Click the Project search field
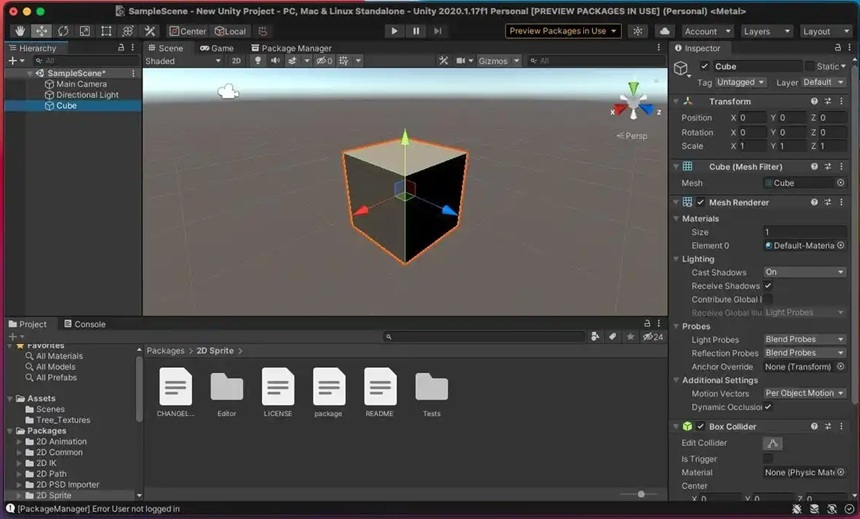The width and height of the screenshot is (860, 519). 484,336
